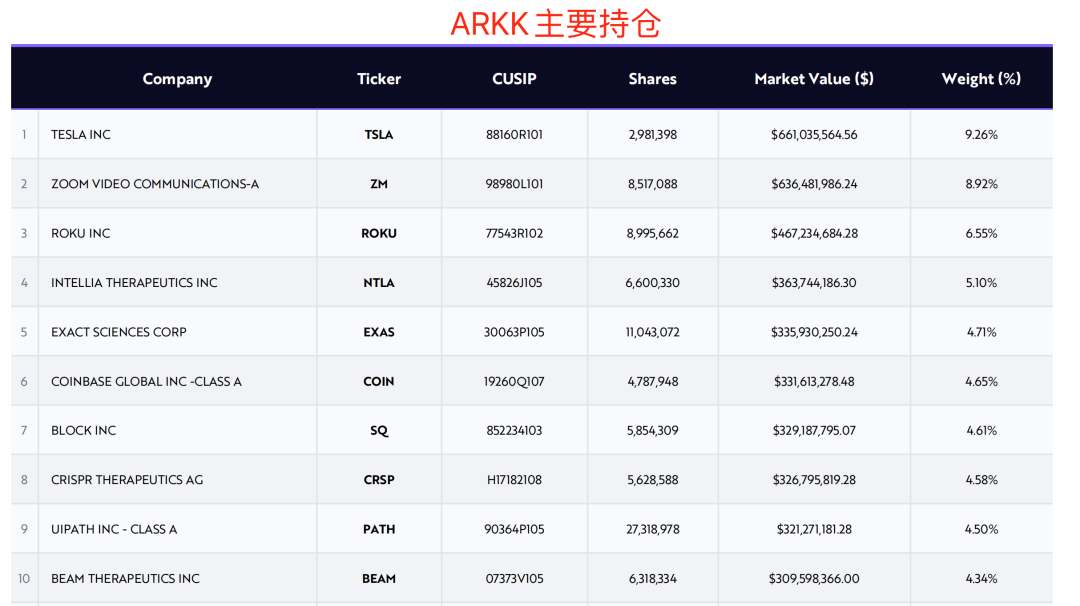Viewport: 1080px width, 606px height.
Task: Select the TESLA INC company name
Action: click(81, 135)
